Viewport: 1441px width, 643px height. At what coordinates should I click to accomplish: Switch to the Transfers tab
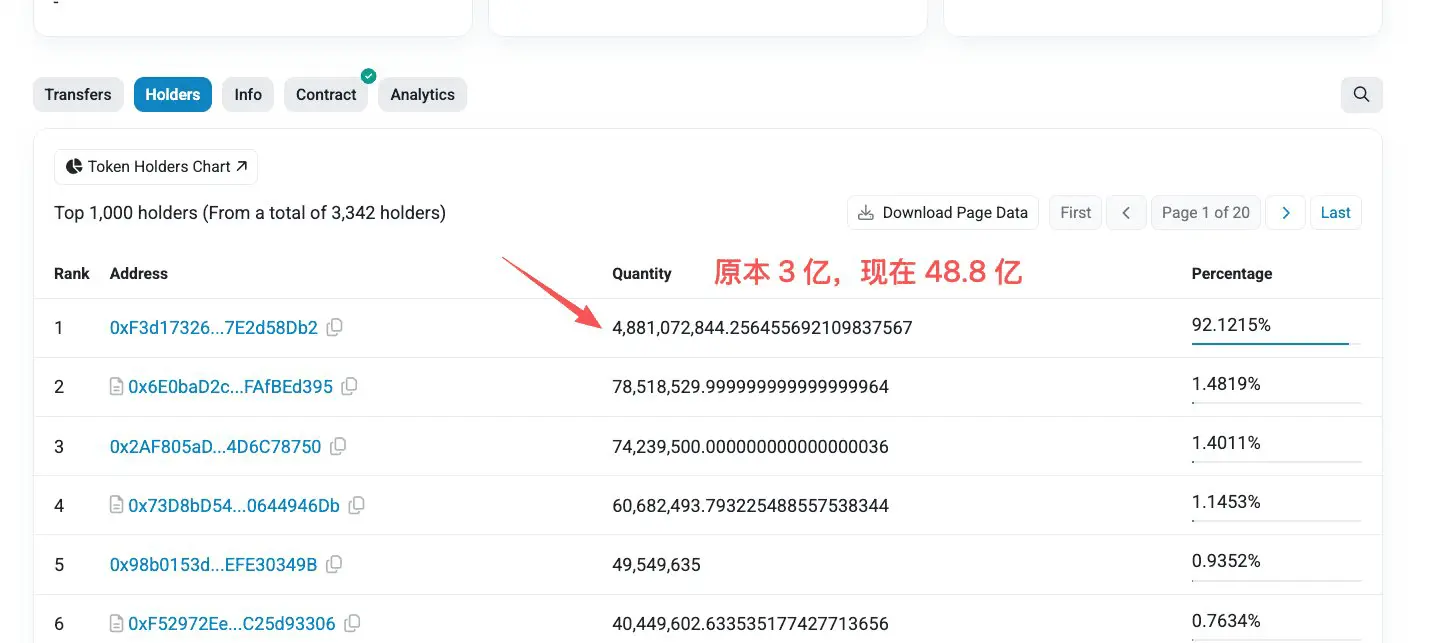[78, 94]
